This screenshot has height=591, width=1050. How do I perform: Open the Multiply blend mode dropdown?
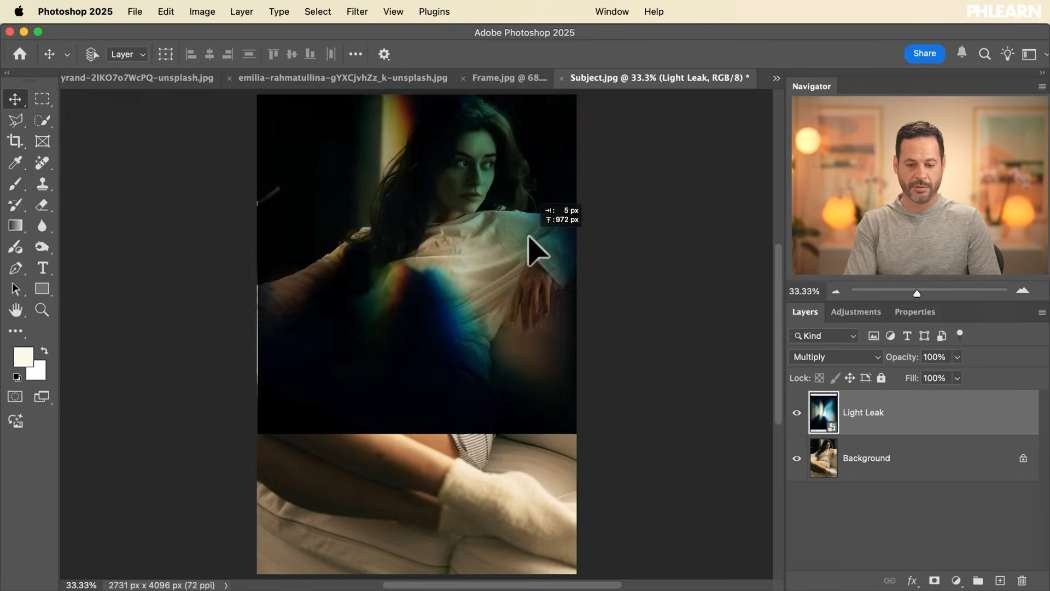[836, 357]
